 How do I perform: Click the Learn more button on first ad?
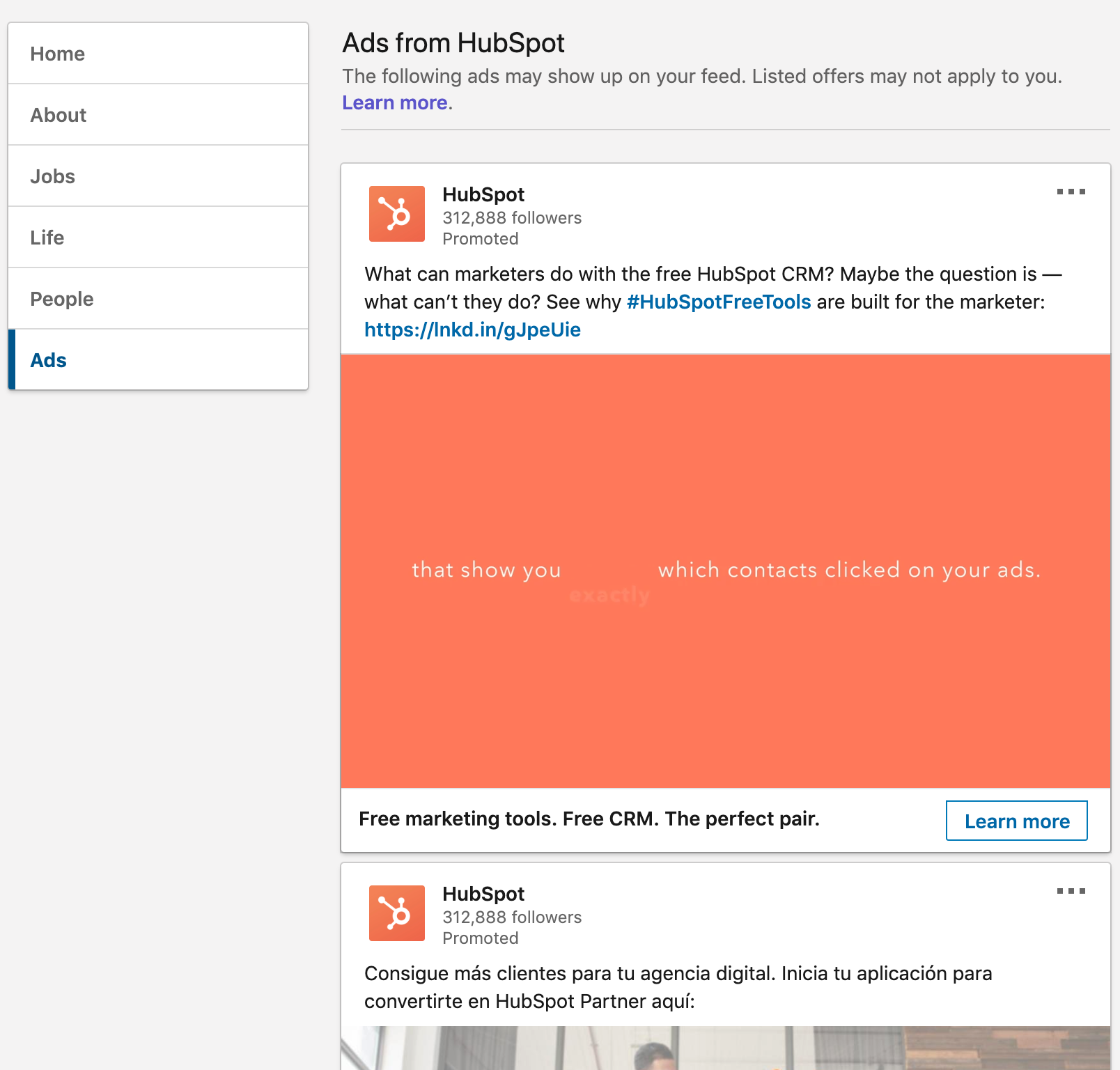pyautogui.click(x=1017, y=821)
